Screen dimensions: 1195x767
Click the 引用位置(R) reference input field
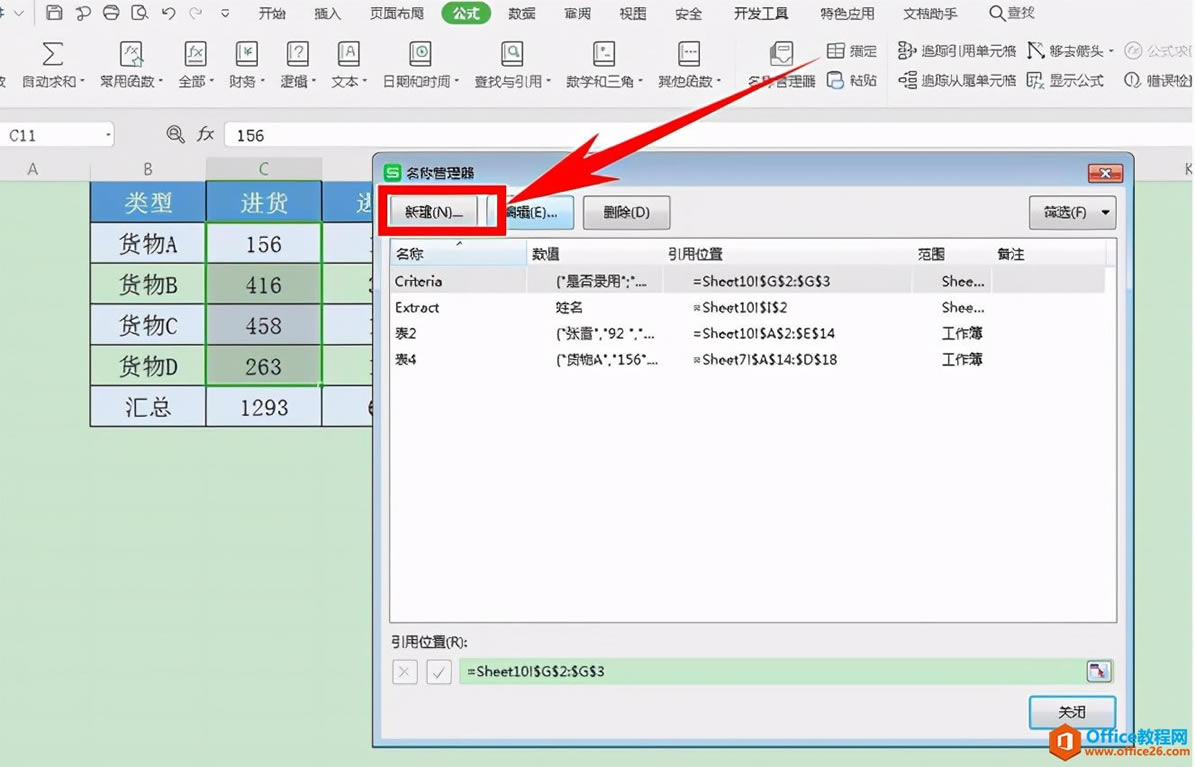coord(773,672)
